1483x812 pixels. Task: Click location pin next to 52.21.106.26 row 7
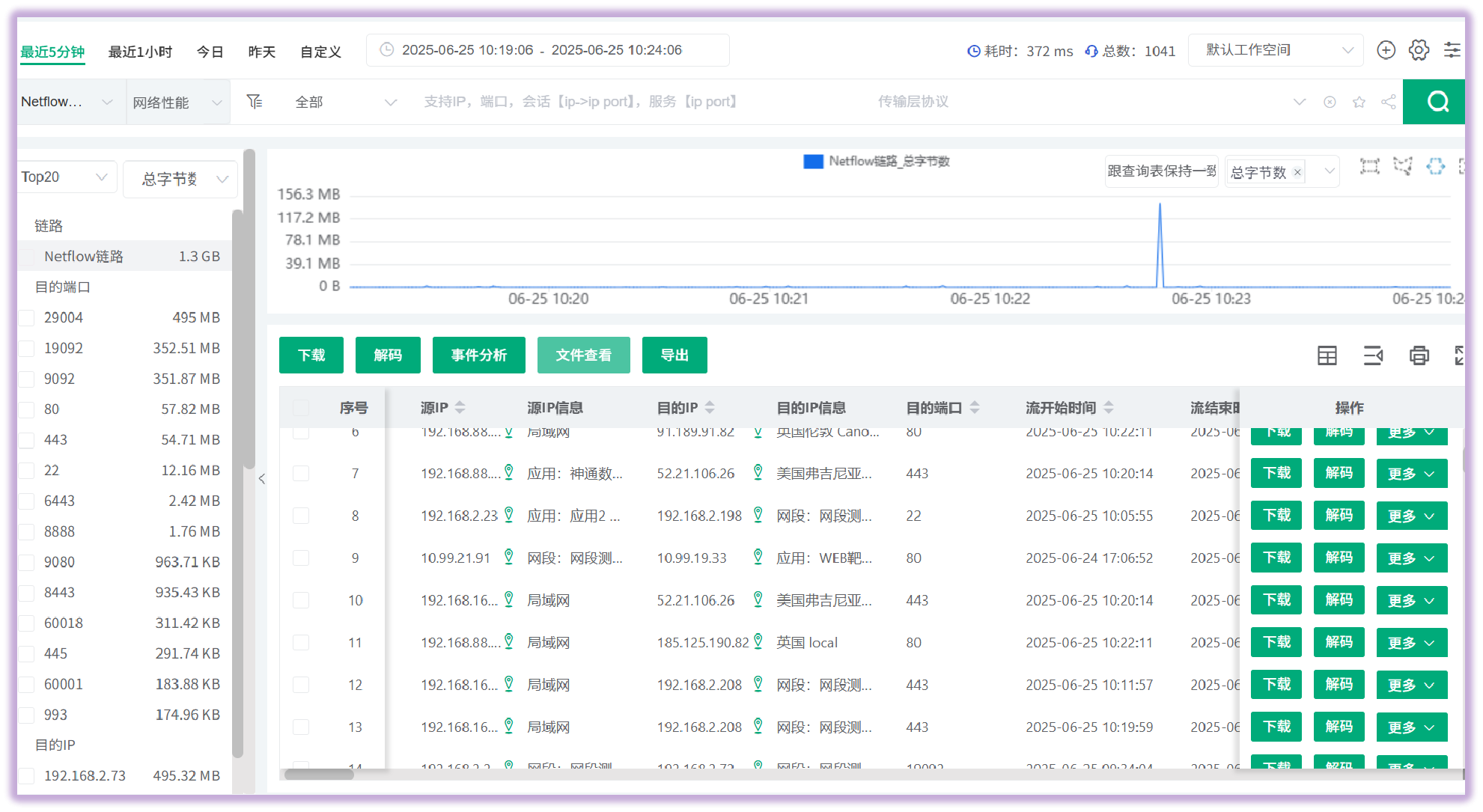[x=758, y=472]
